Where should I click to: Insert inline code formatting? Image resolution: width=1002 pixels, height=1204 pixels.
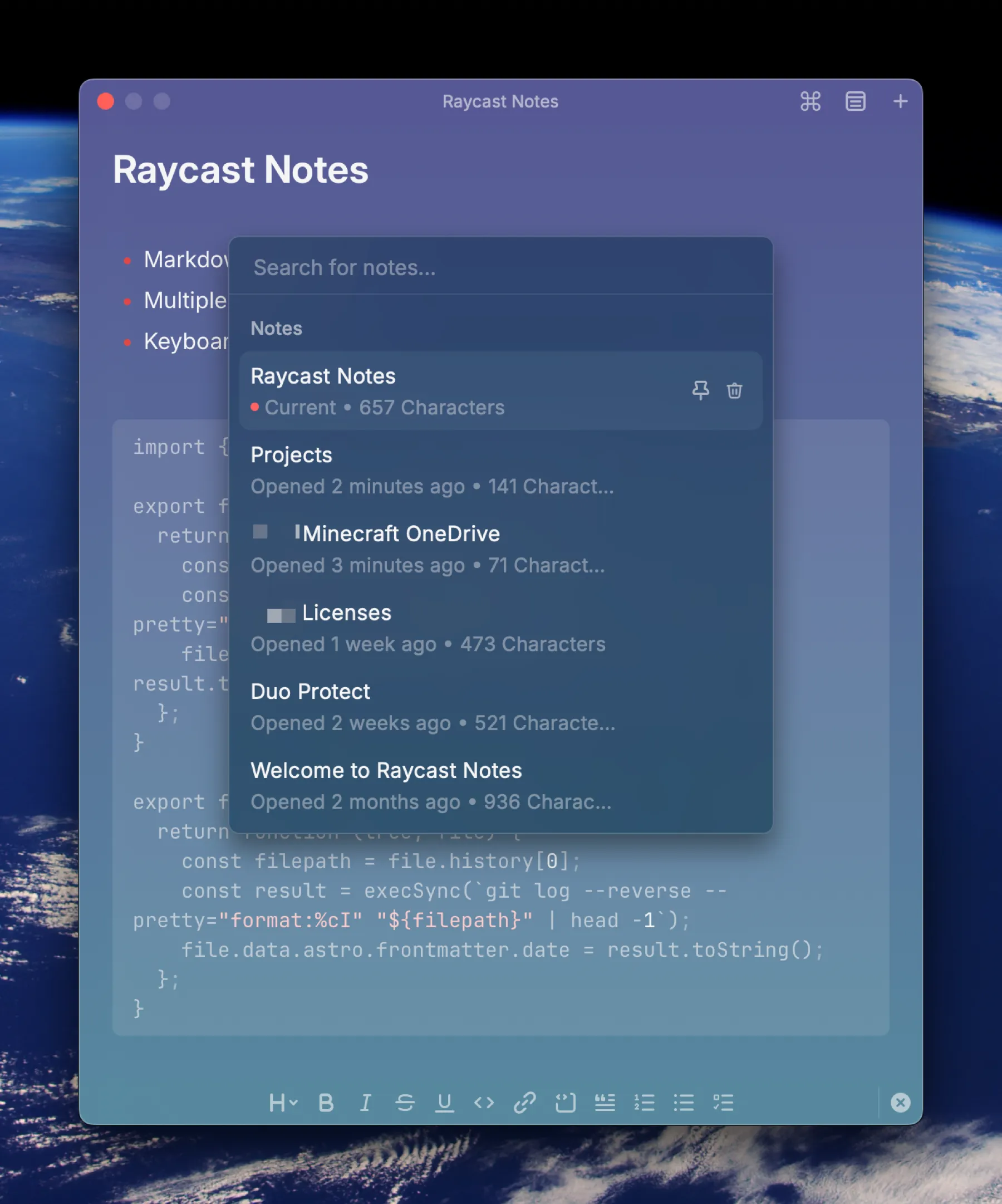484,1102
